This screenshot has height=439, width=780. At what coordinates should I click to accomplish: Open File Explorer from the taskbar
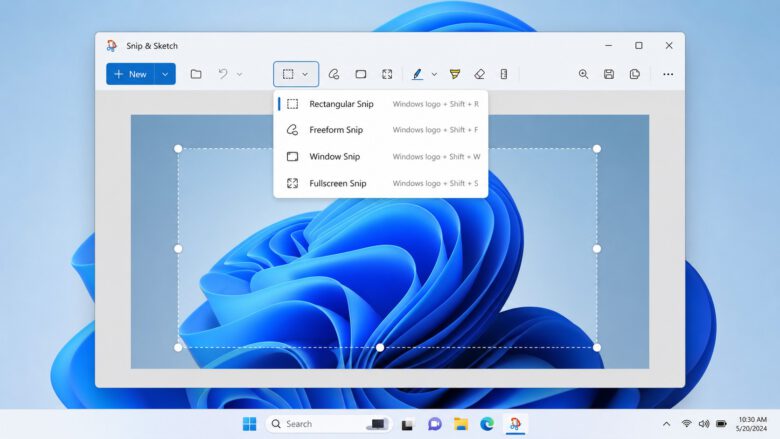[x=461, y=424]
